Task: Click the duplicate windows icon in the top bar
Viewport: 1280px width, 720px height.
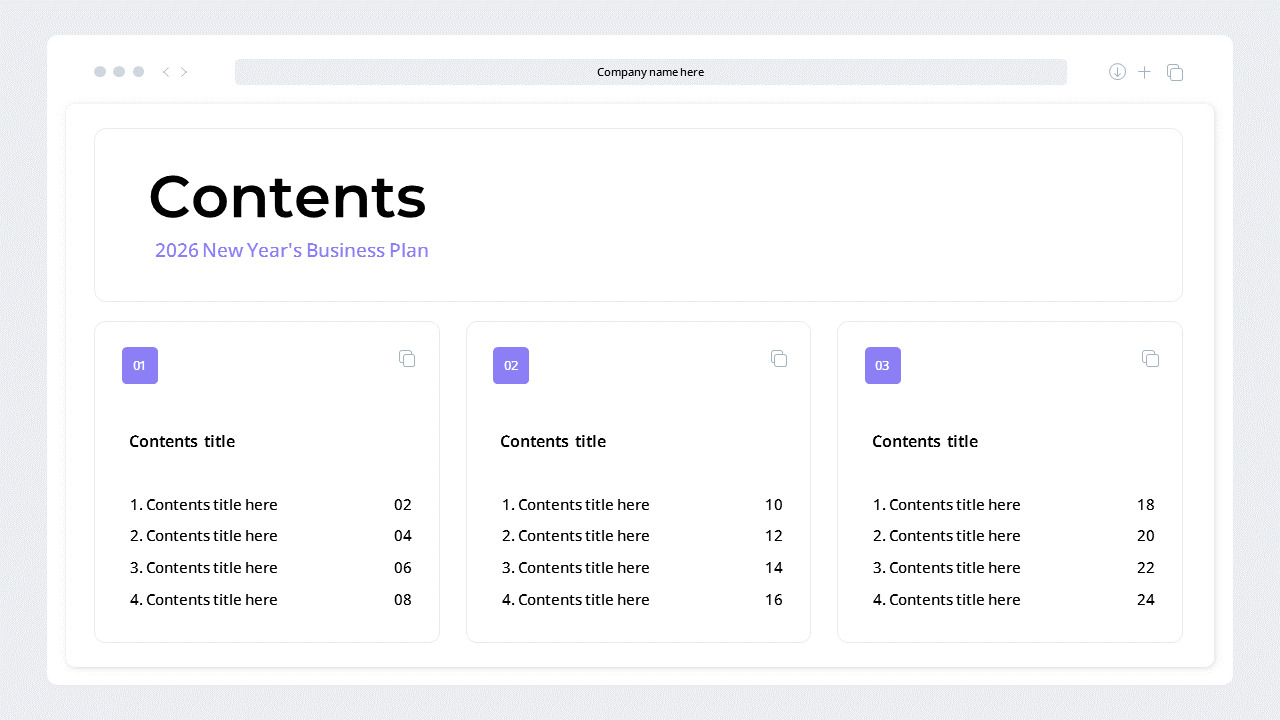Action: pos(1175,72)
